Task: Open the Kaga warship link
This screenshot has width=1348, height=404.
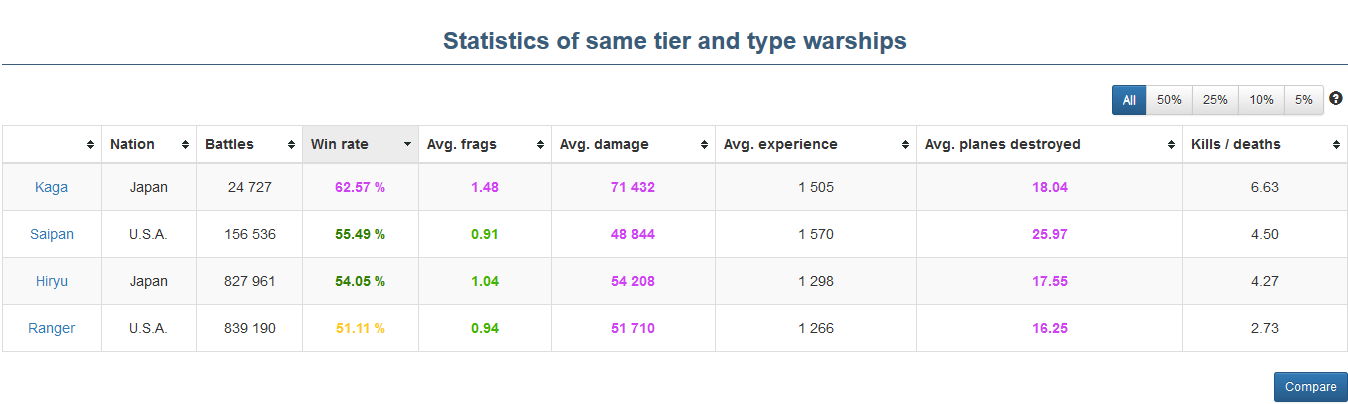Action: coord(51,187)
